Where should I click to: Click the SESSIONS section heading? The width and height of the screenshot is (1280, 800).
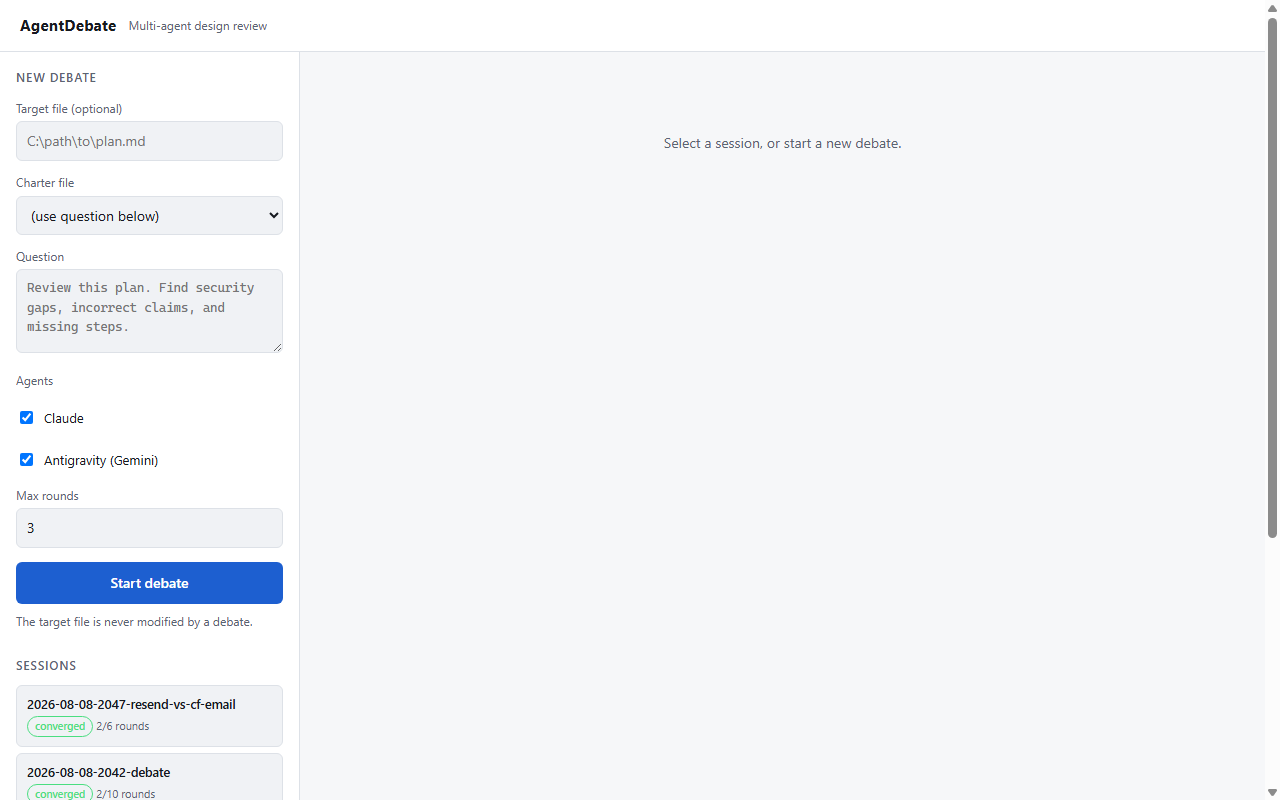point(46,666)
